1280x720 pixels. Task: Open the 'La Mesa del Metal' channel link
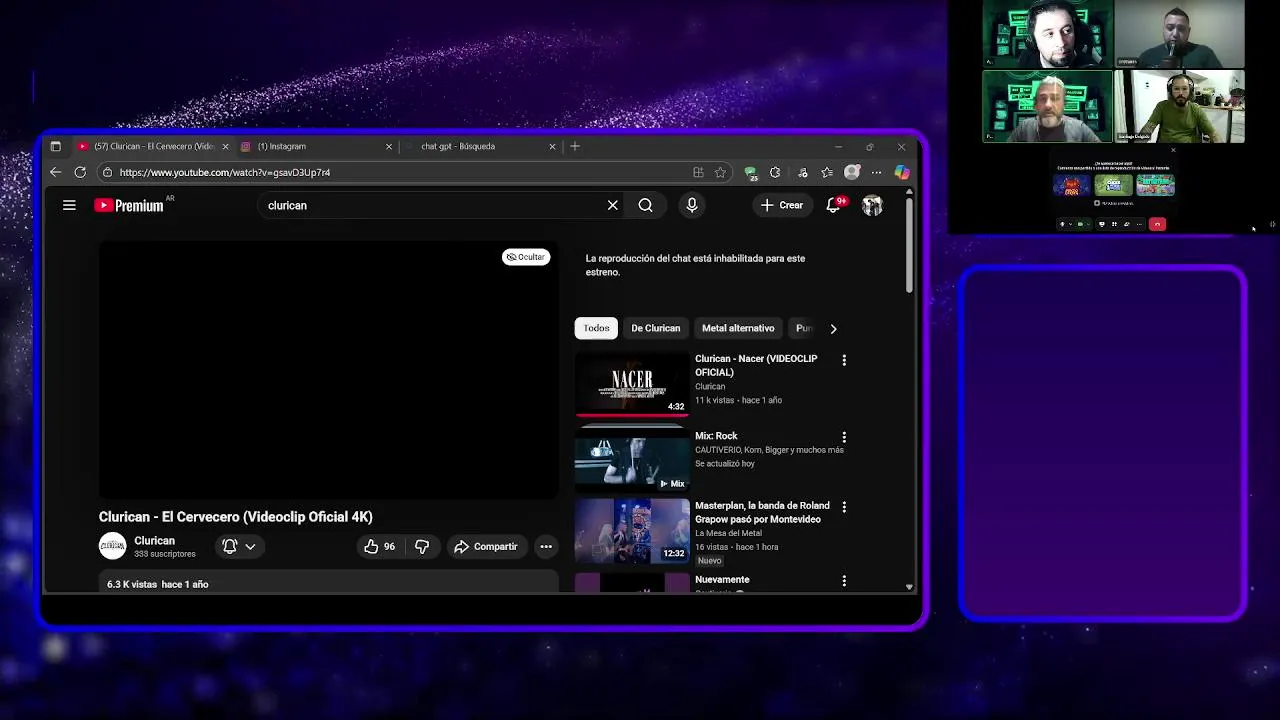(735, 533)
